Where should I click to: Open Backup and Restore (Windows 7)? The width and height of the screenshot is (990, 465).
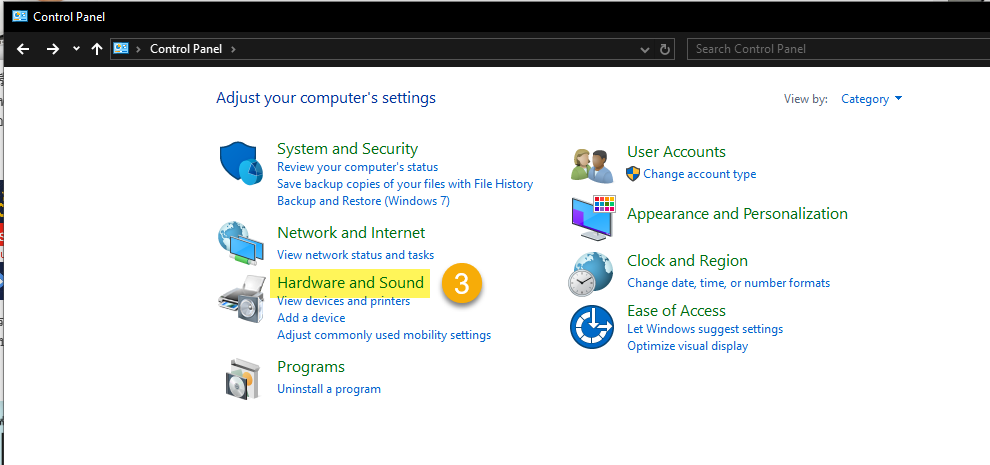point(363,201)
